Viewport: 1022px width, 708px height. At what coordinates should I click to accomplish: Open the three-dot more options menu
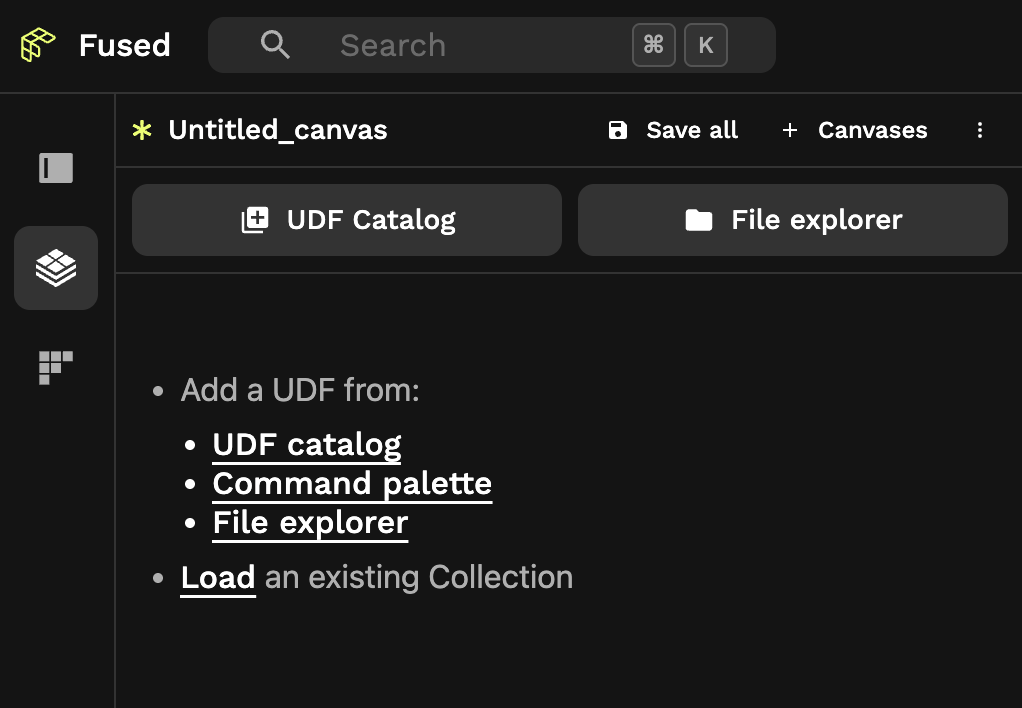click(980, 130)
